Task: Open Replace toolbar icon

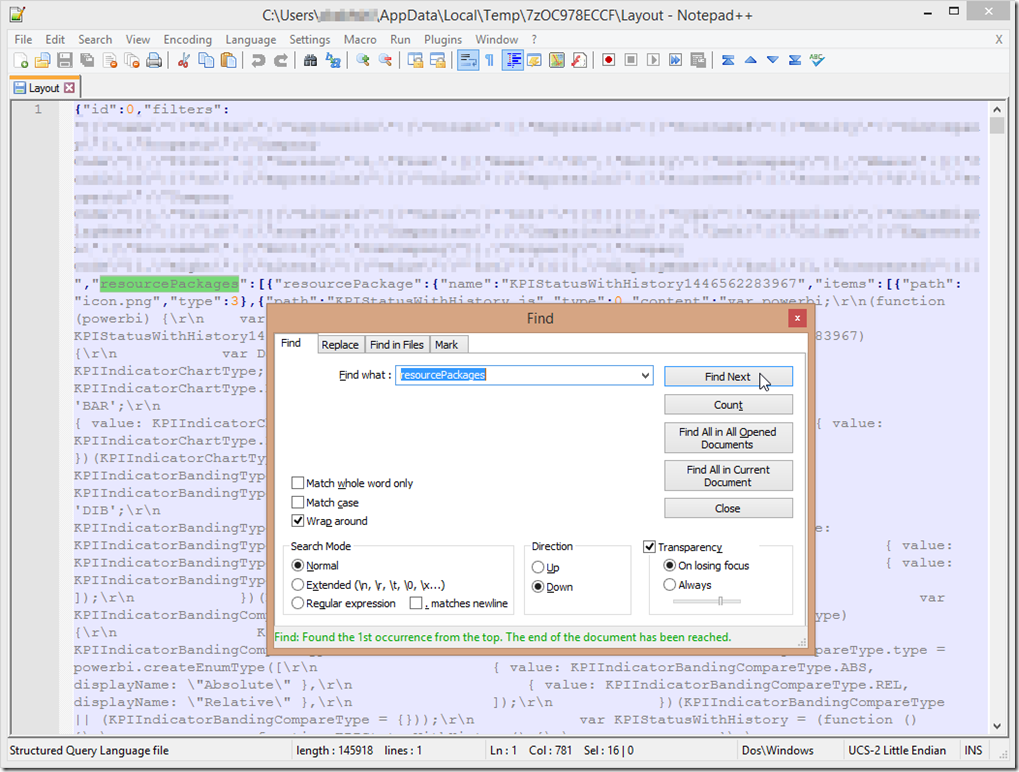Action: [x=333, y=60]
